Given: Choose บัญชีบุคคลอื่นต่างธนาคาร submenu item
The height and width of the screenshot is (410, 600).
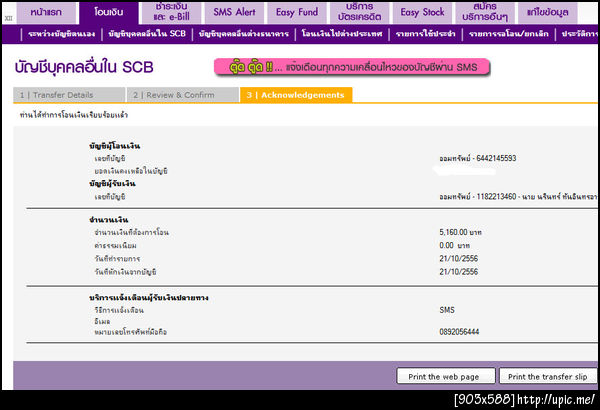Looking at the screenshot, I should tap(244, 34).
